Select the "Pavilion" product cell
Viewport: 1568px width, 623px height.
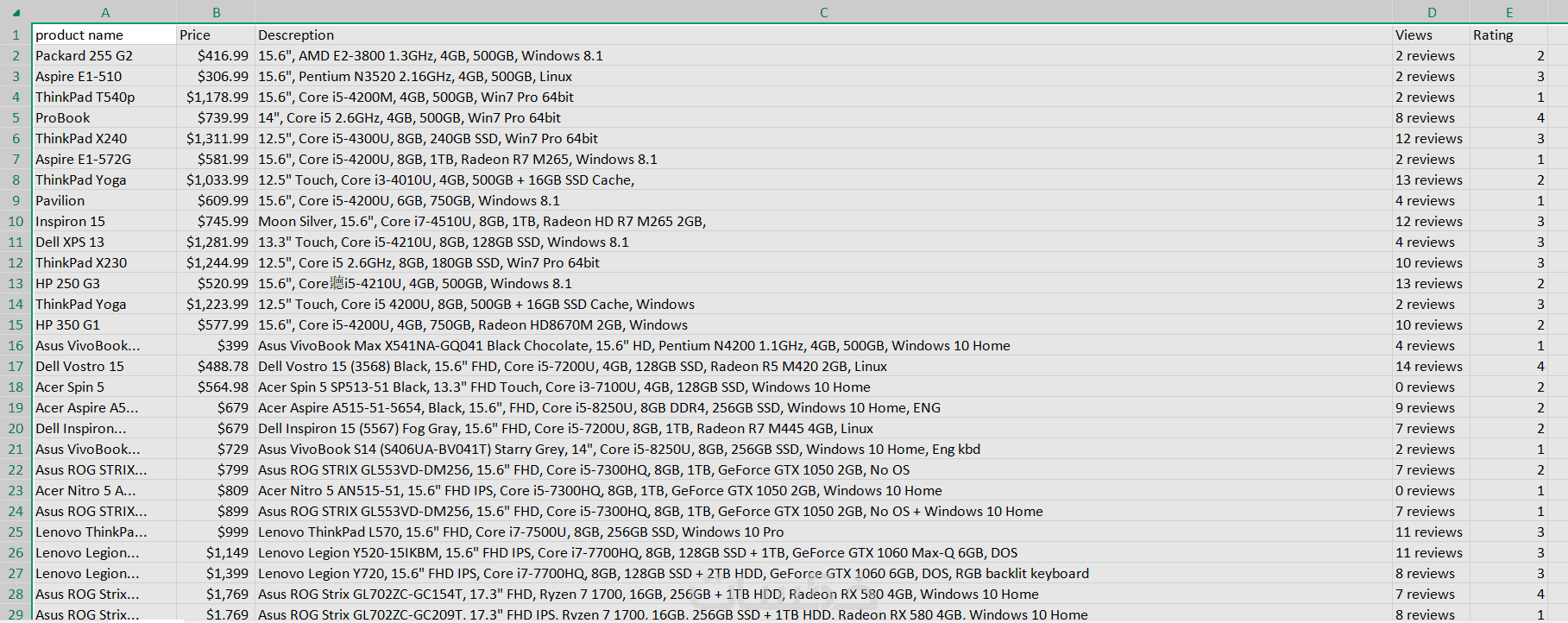pyautogui.click(x=104, y=200)
